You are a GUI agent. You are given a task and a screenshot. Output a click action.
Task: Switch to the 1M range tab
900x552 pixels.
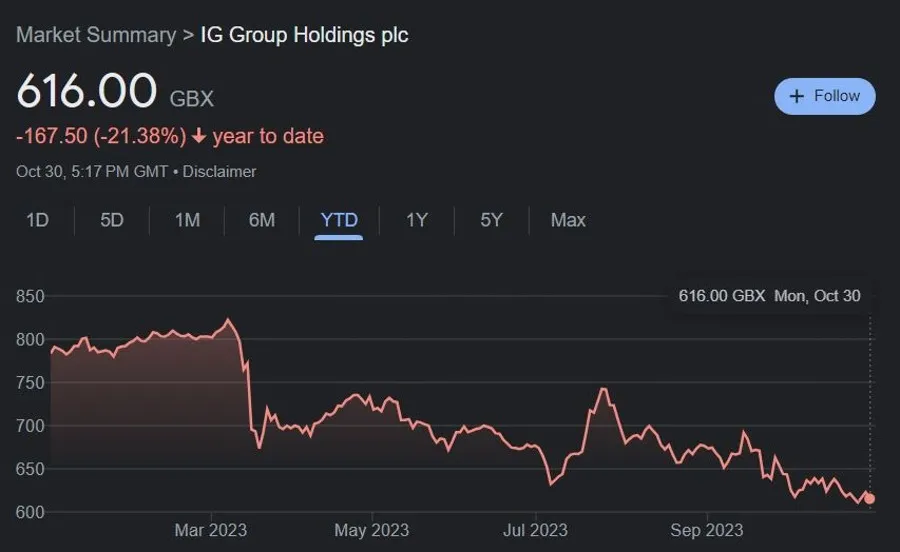[x=187, y=220]
